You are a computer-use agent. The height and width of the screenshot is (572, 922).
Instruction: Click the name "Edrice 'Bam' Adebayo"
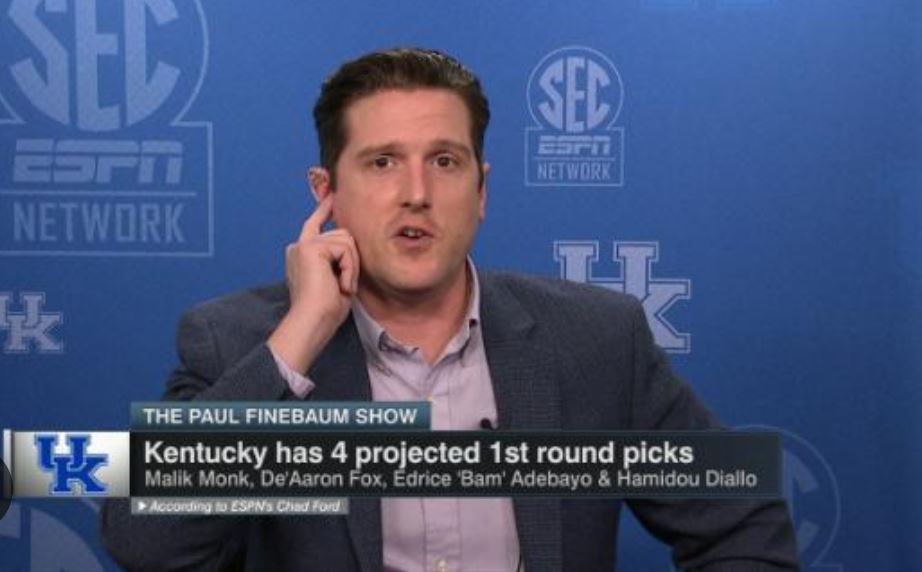(x=492, y=479)
